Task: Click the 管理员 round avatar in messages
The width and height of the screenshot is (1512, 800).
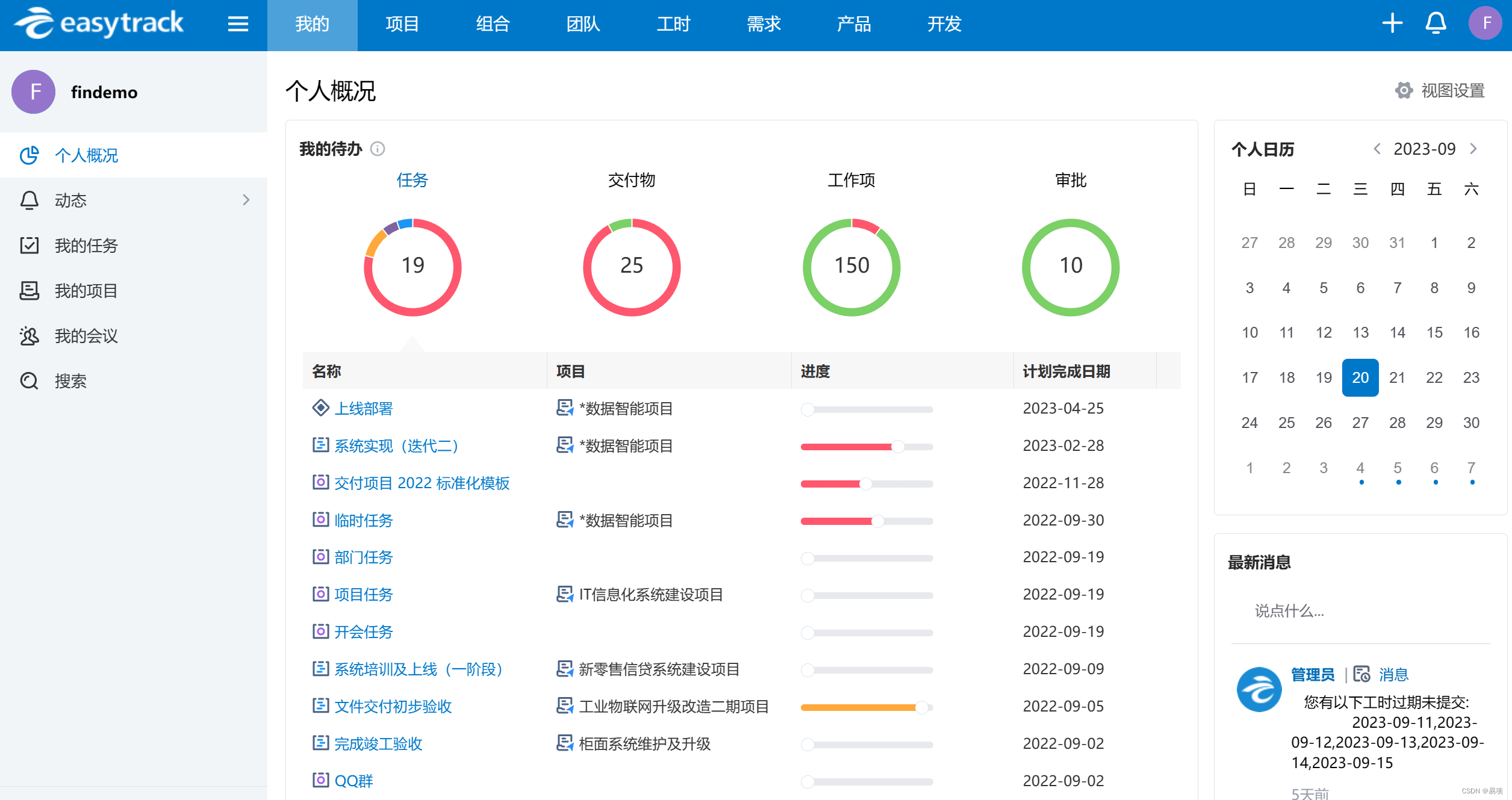Action: [1259, 689]
